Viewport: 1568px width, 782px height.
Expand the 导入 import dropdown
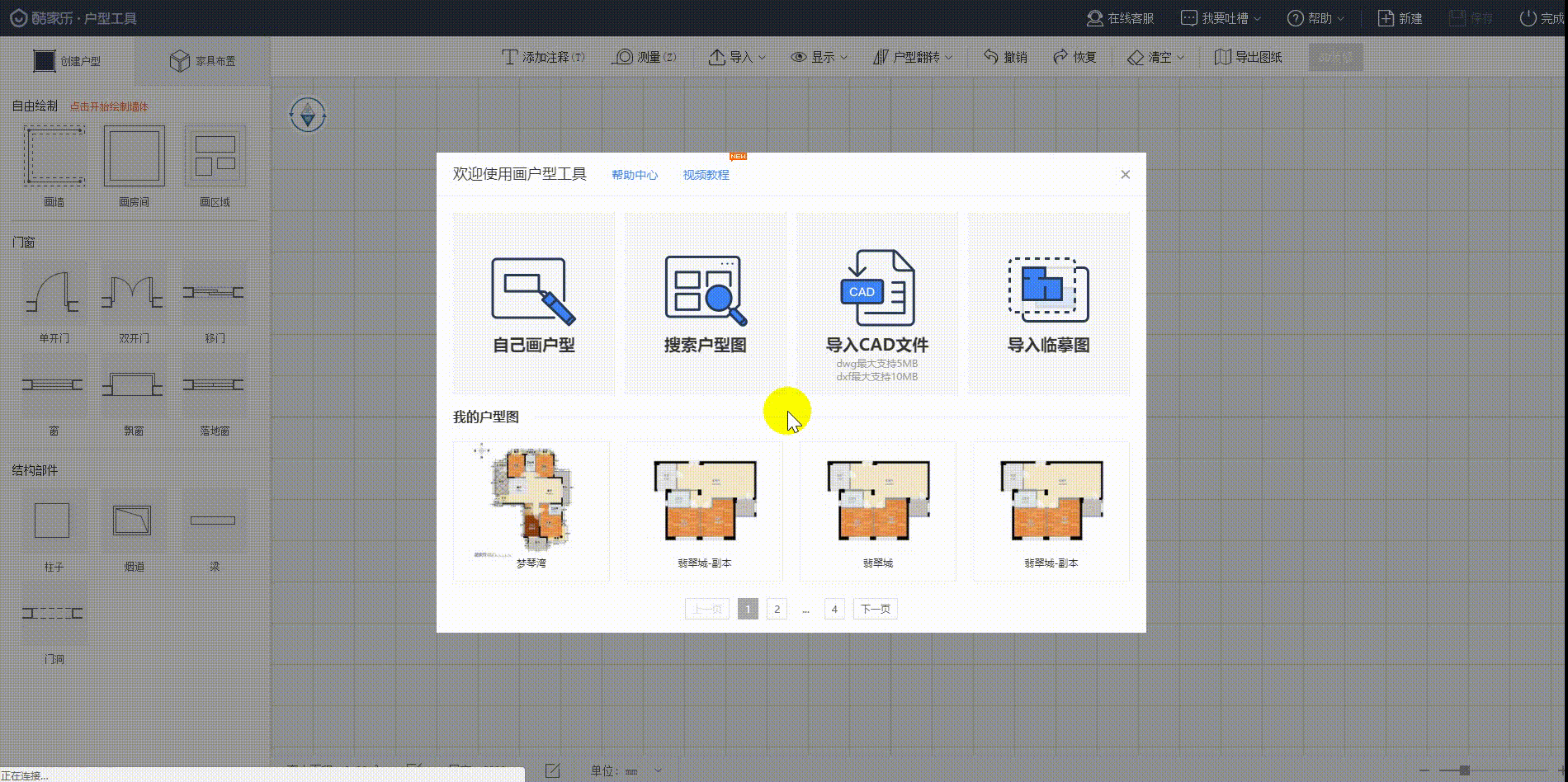tap(737, 57)
